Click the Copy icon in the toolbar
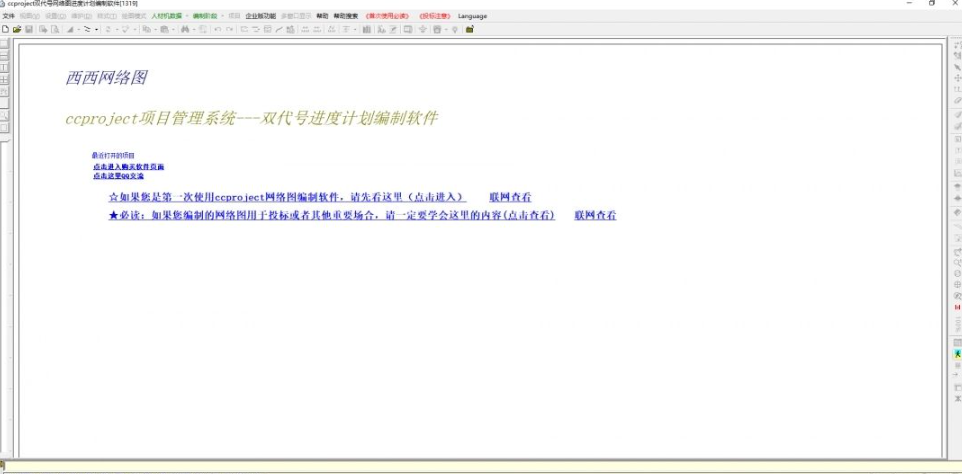 pyautogui.click(x=147, y=29)
